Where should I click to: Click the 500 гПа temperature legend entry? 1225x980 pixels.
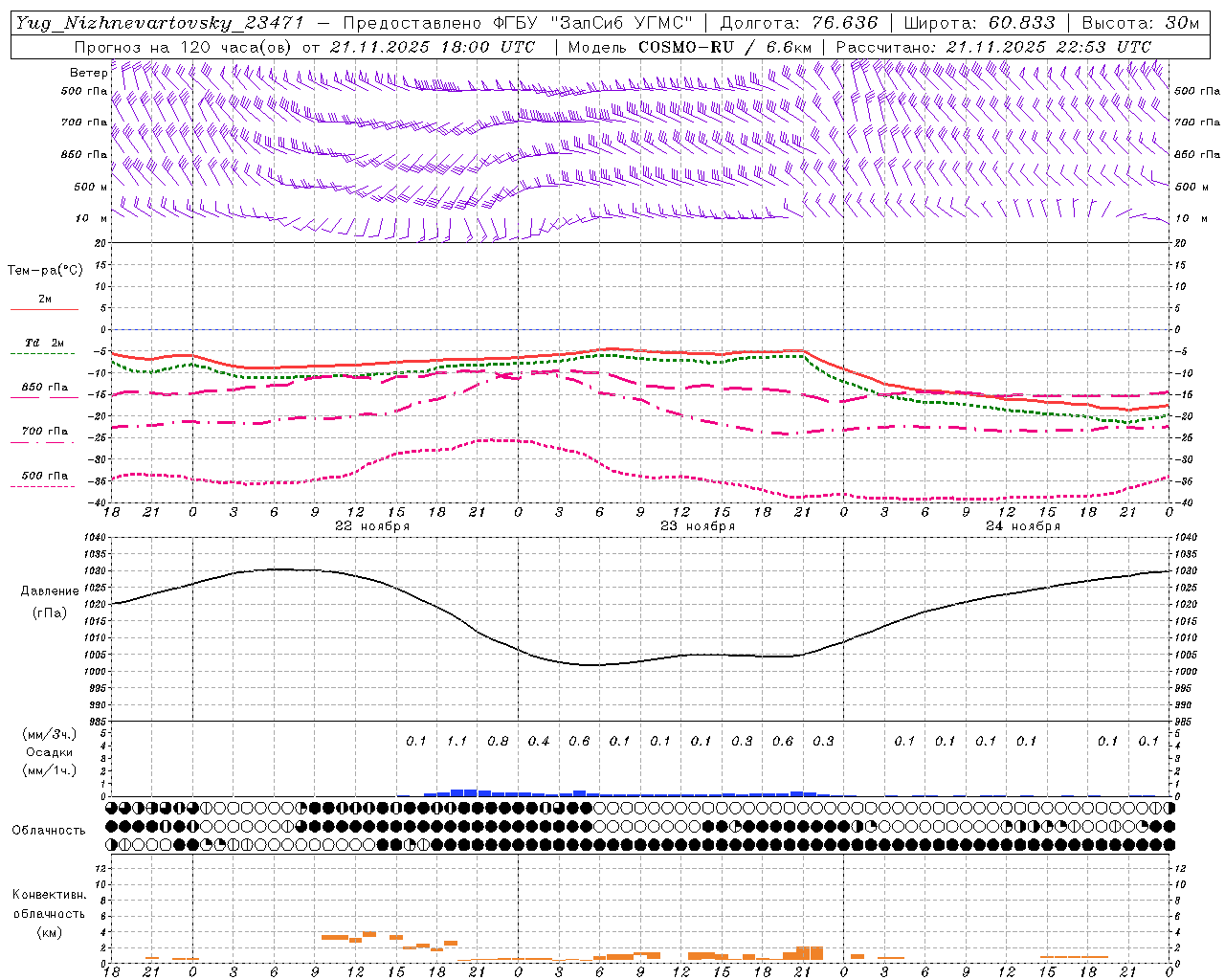click(x=45, y=476)
